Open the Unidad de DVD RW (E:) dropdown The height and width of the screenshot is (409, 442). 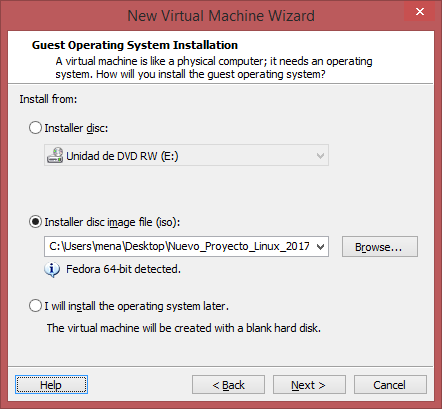tap(186, 155)
